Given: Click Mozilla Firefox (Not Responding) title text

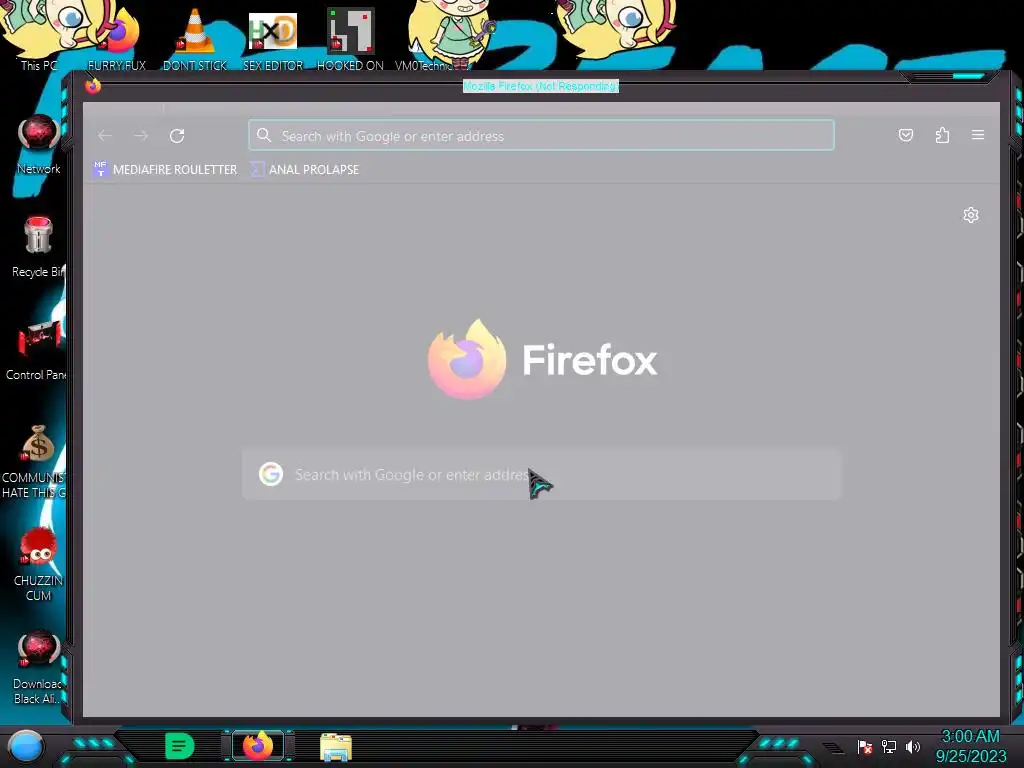Looking at the screenshot, I should (541, 86).
